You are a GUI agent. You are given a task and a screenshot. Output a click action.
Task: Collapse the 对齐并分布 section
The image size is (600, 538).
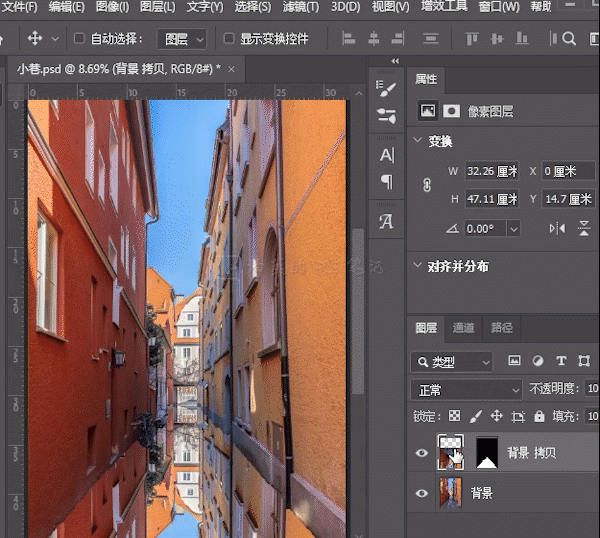(x=418, y=265)
